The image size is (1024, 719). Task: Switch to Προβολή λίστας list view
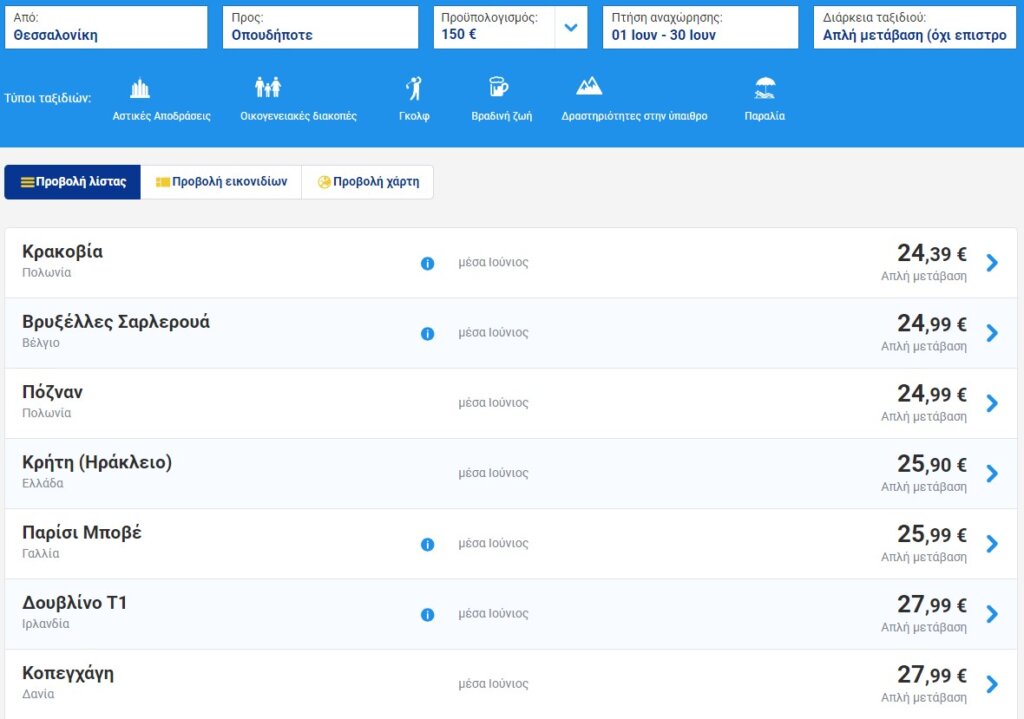pyautogui.click(x=73, y=182)
